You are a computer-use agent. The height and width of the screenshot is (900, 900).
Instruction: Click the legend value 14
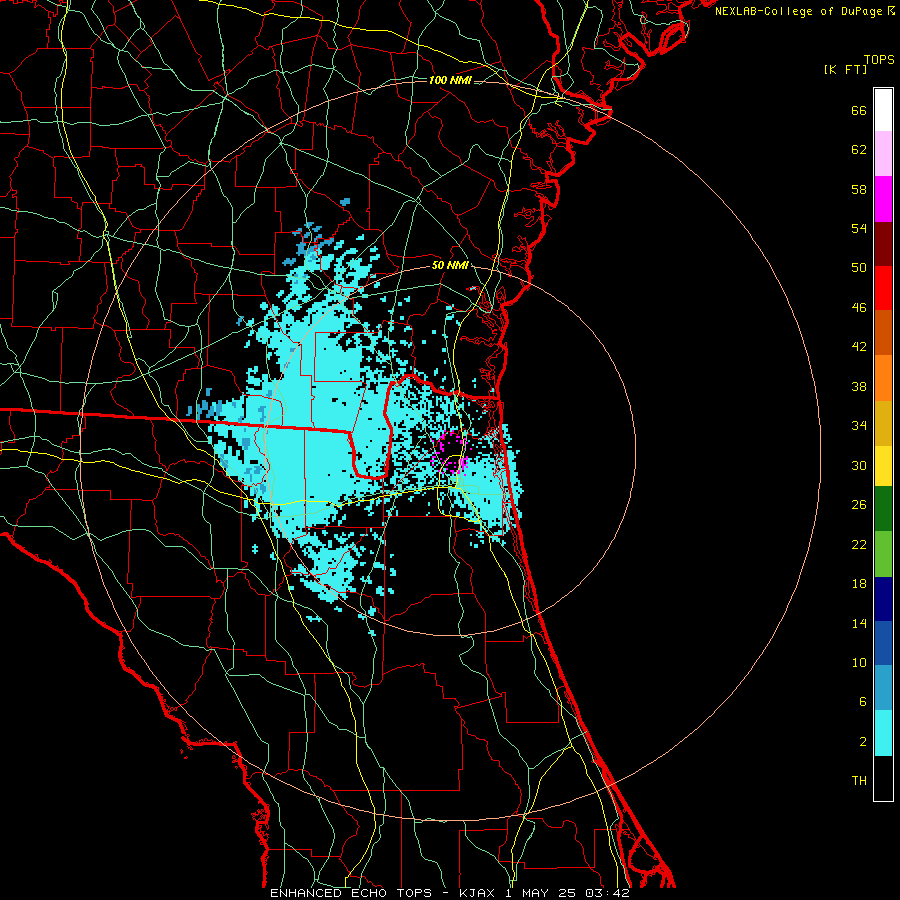(x=859, y=623)
